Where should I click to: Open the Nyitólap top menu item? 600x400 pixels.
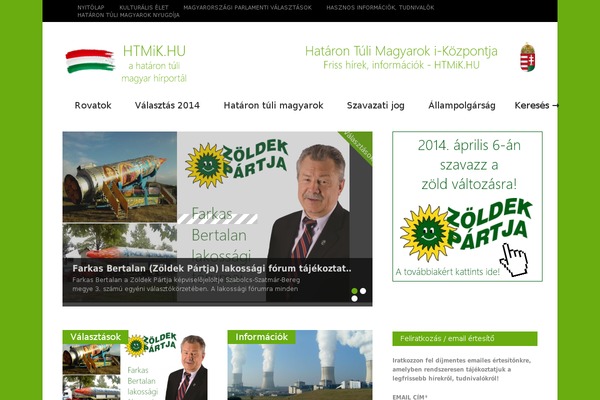click(x=91, y=8)
